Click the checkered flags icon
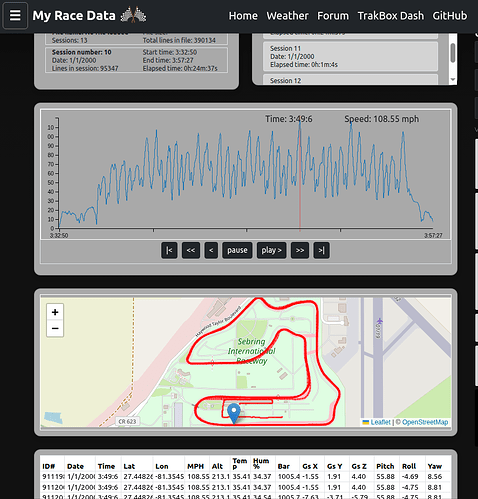This screenshot has height=499, width=478. [x=133, y=15]
